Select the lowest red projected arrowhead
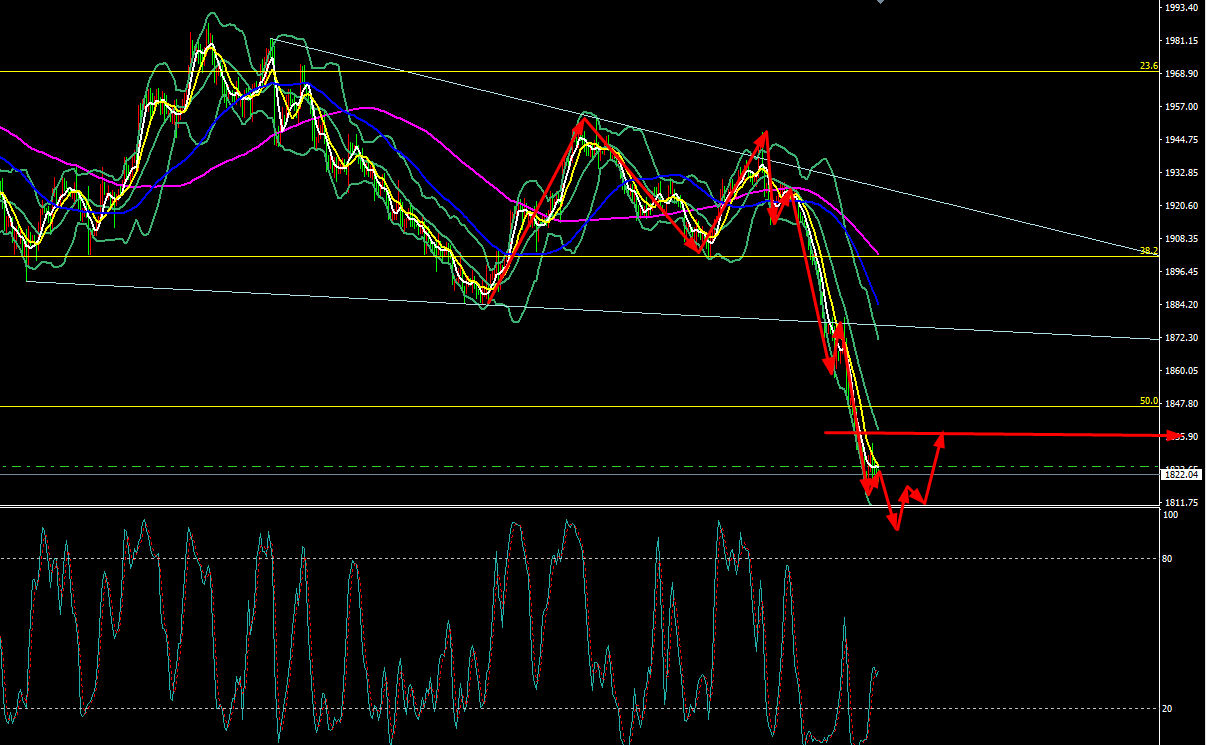Viewport: 1207px width, 745px height. pyautogui.click(x=896, y=526)
